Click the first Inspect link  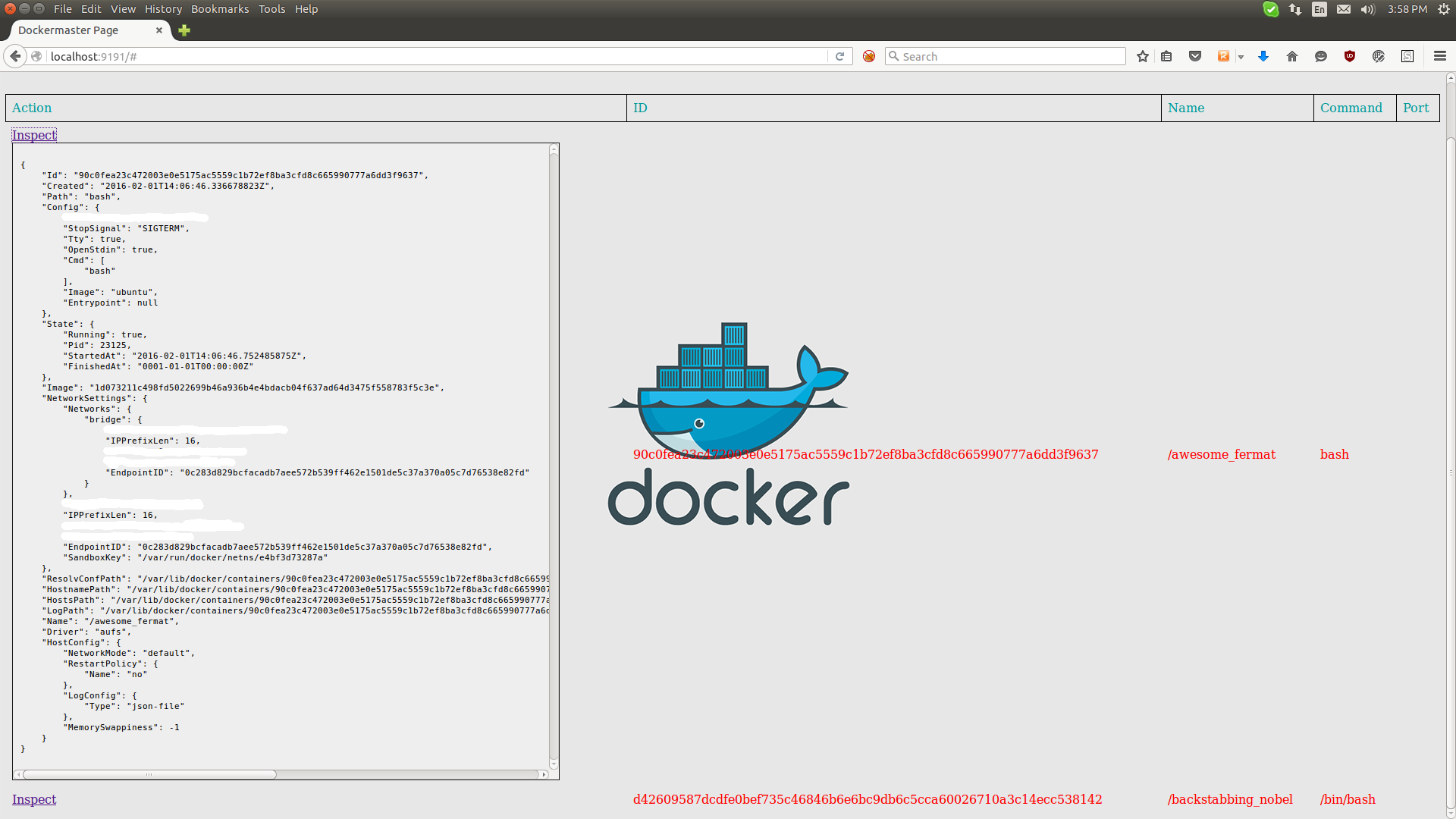coord(34,135)
